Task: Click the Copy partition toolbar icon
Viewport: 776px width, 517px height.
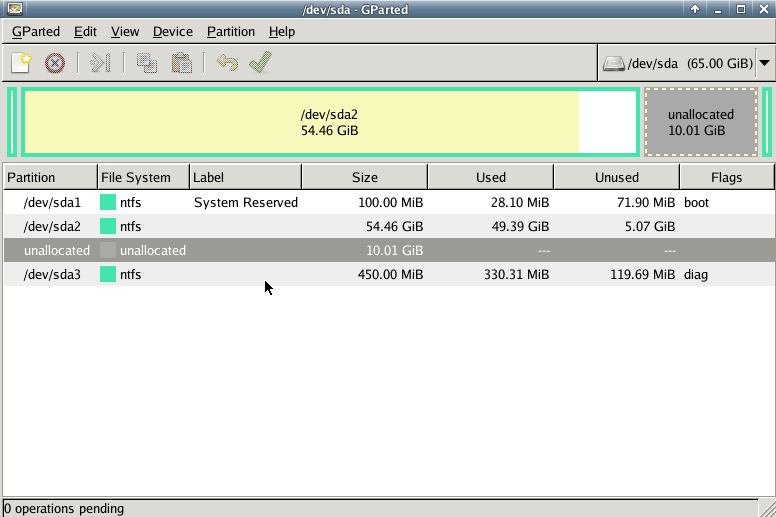Action: point(147,63)
